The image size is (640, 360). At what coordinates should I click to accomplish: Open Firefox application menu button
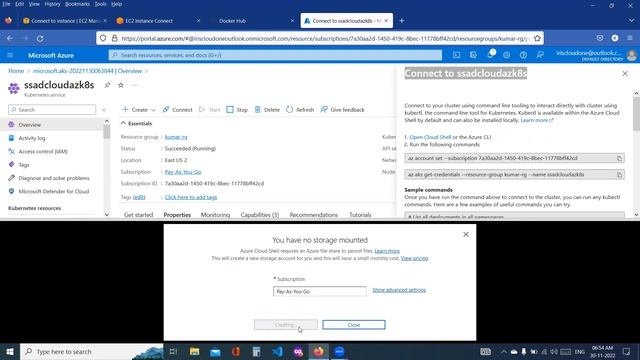pos(630,38)
